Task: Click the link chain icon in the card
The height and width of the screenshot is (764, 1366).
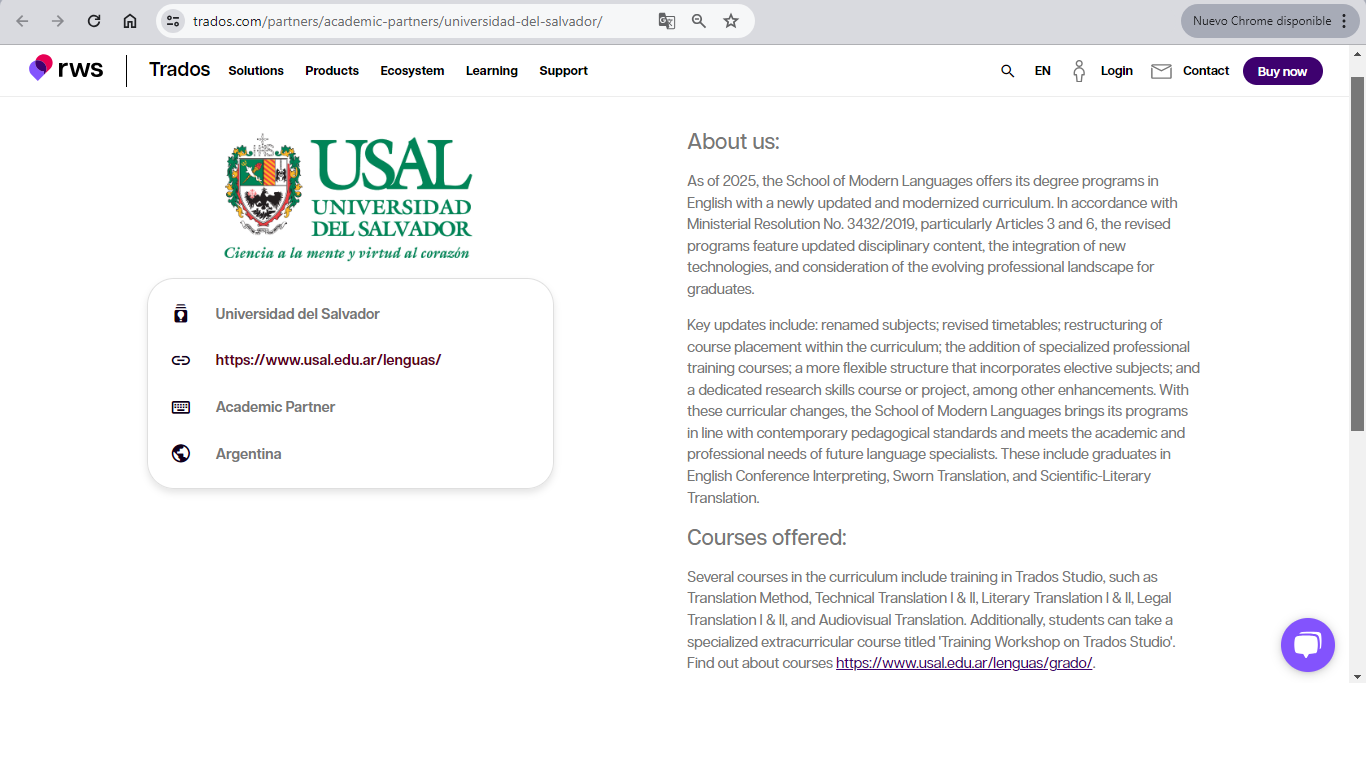Action: pyautogui.click(x=181, y=360)
